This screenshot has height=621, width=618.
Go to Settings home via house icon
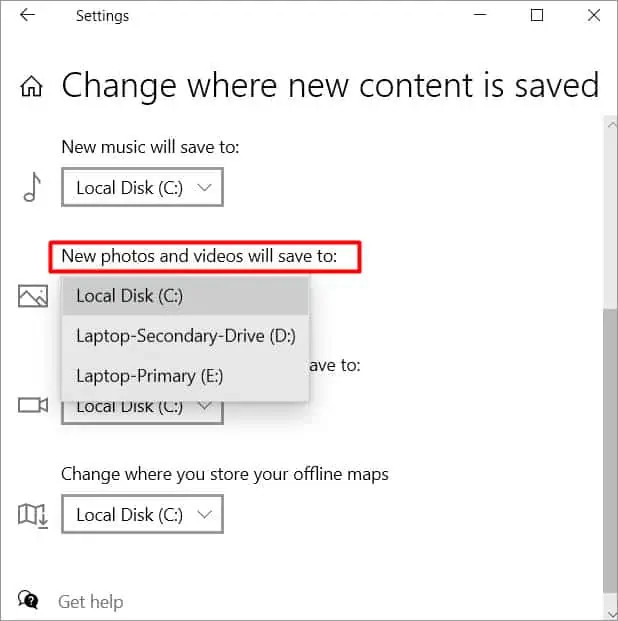(31, 86)
